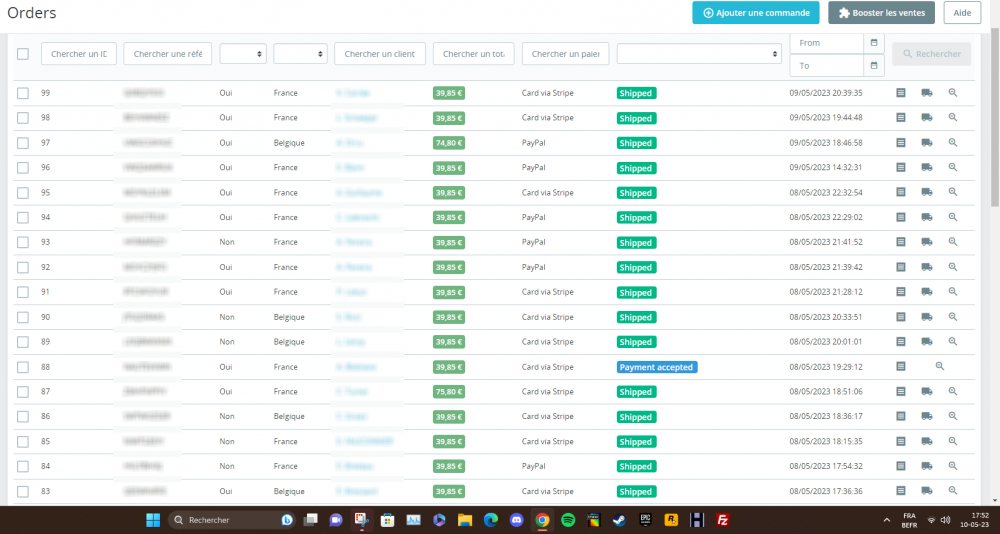Click the Chercher un ID field

point(79,54)
